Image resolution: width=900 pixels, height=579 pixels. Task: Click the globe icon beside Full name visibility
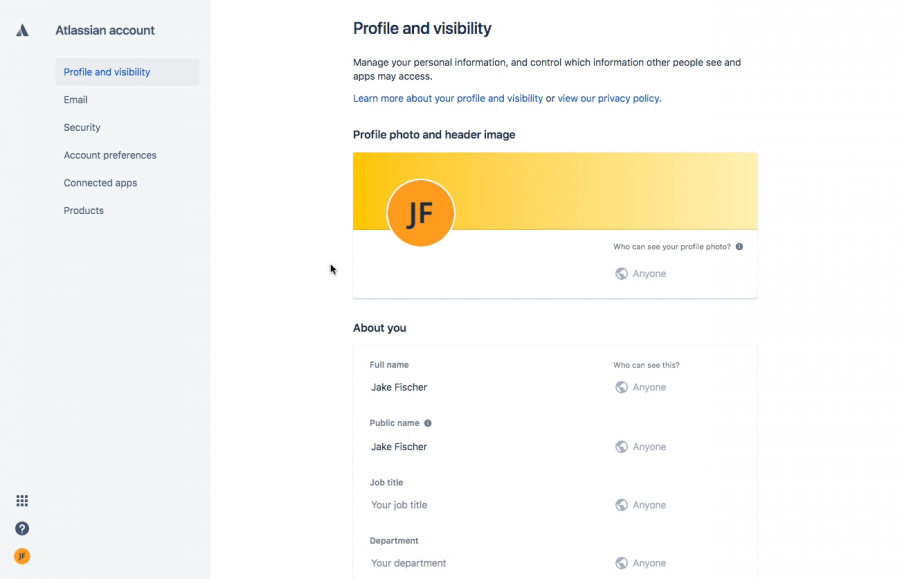622,387
